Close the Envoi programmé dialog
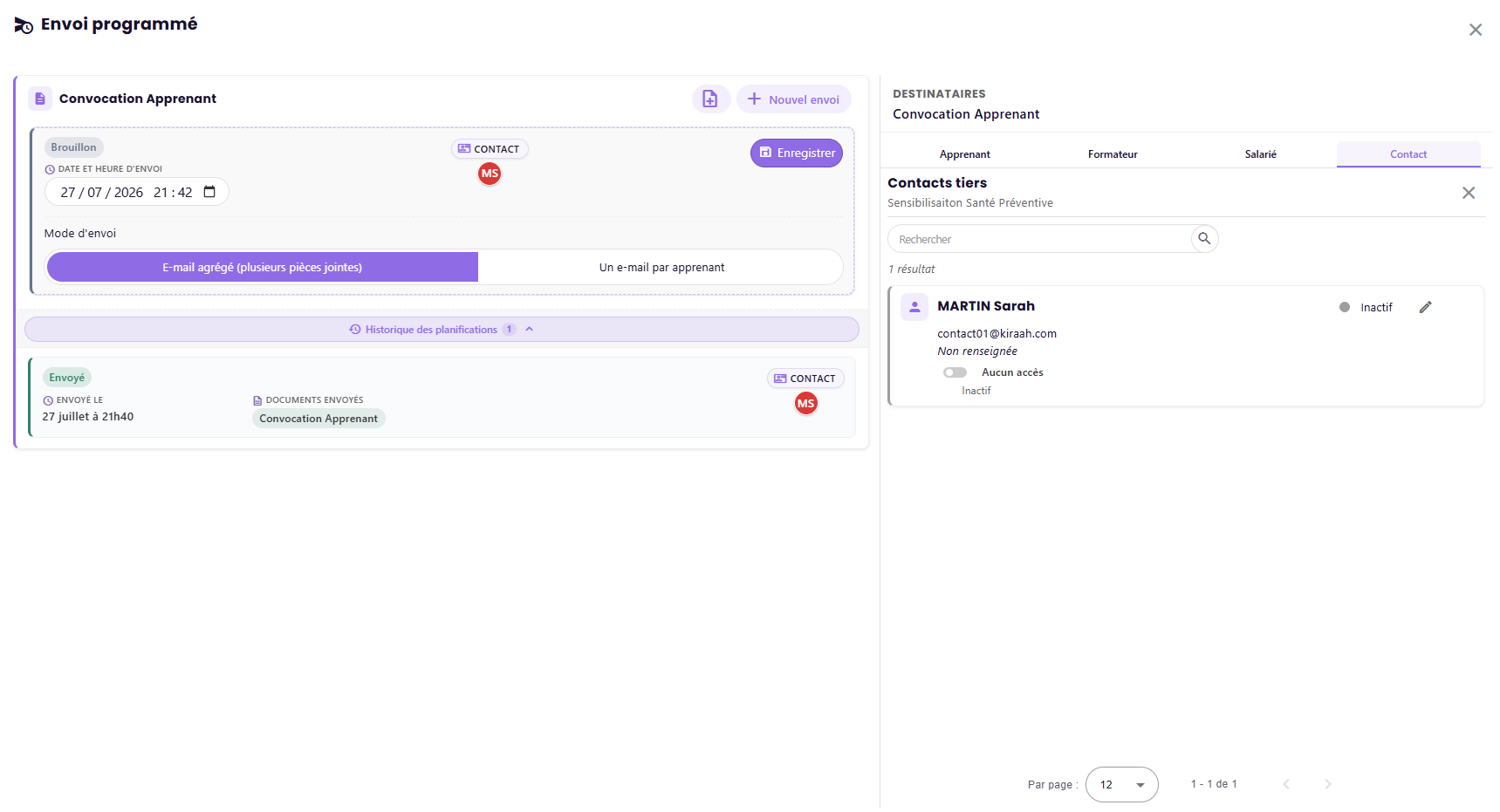Viewport: 1500px width, 812px height. [1475, 30]
